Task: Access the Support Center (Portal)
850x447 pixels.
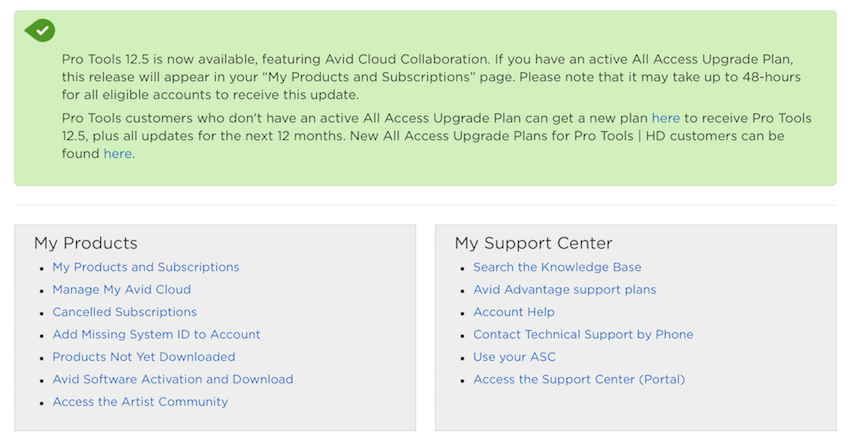Action: pos(579,379)
